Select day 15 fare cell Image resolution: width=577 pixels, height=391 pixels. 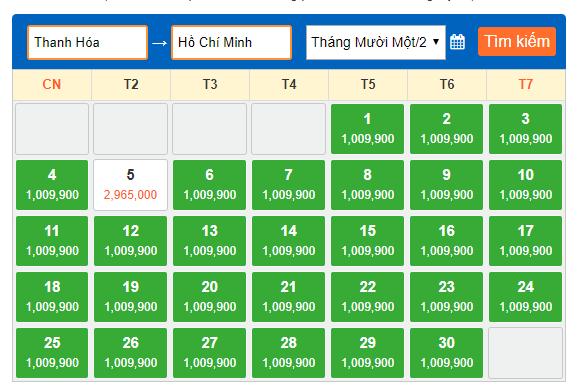[x=367, y=241]
